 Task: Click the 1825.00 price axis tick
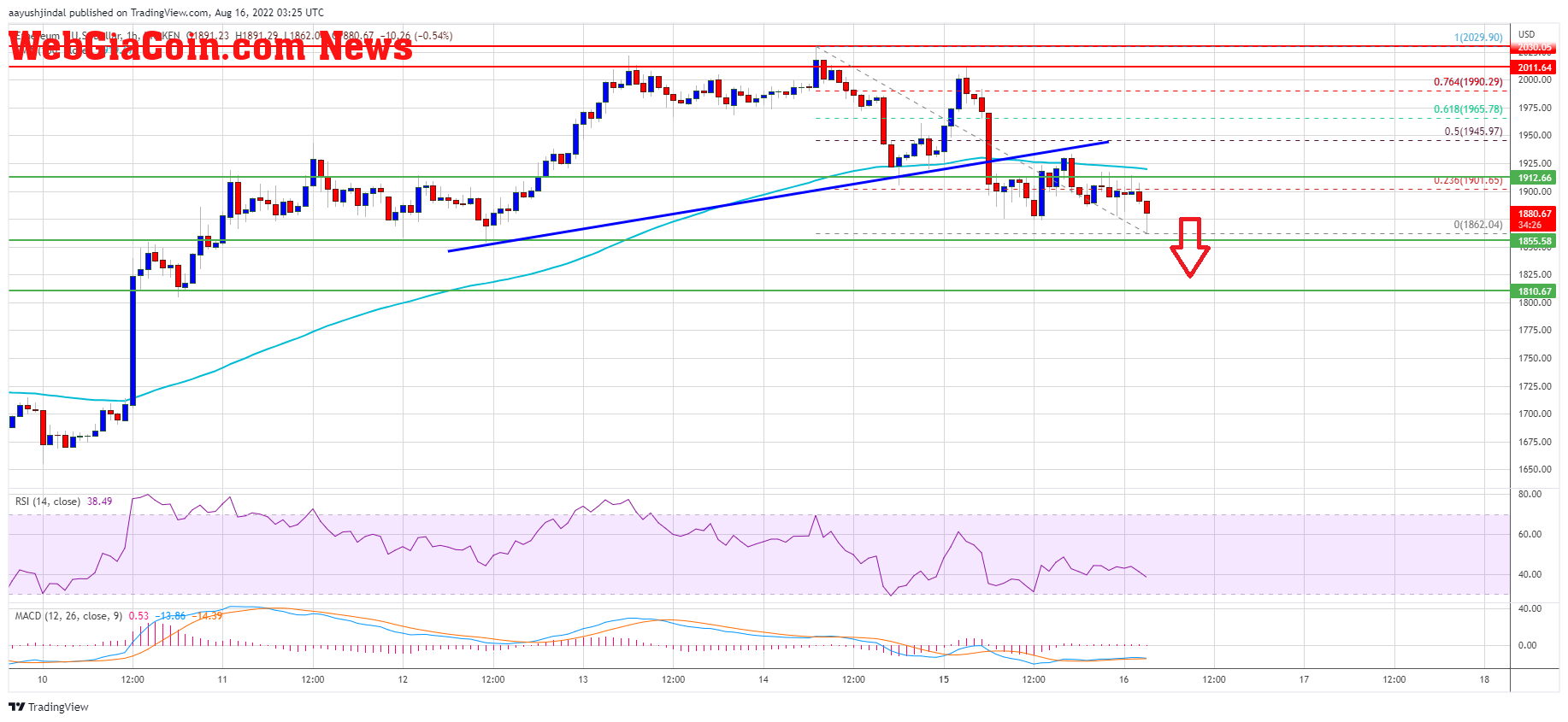pos(1535,274)
